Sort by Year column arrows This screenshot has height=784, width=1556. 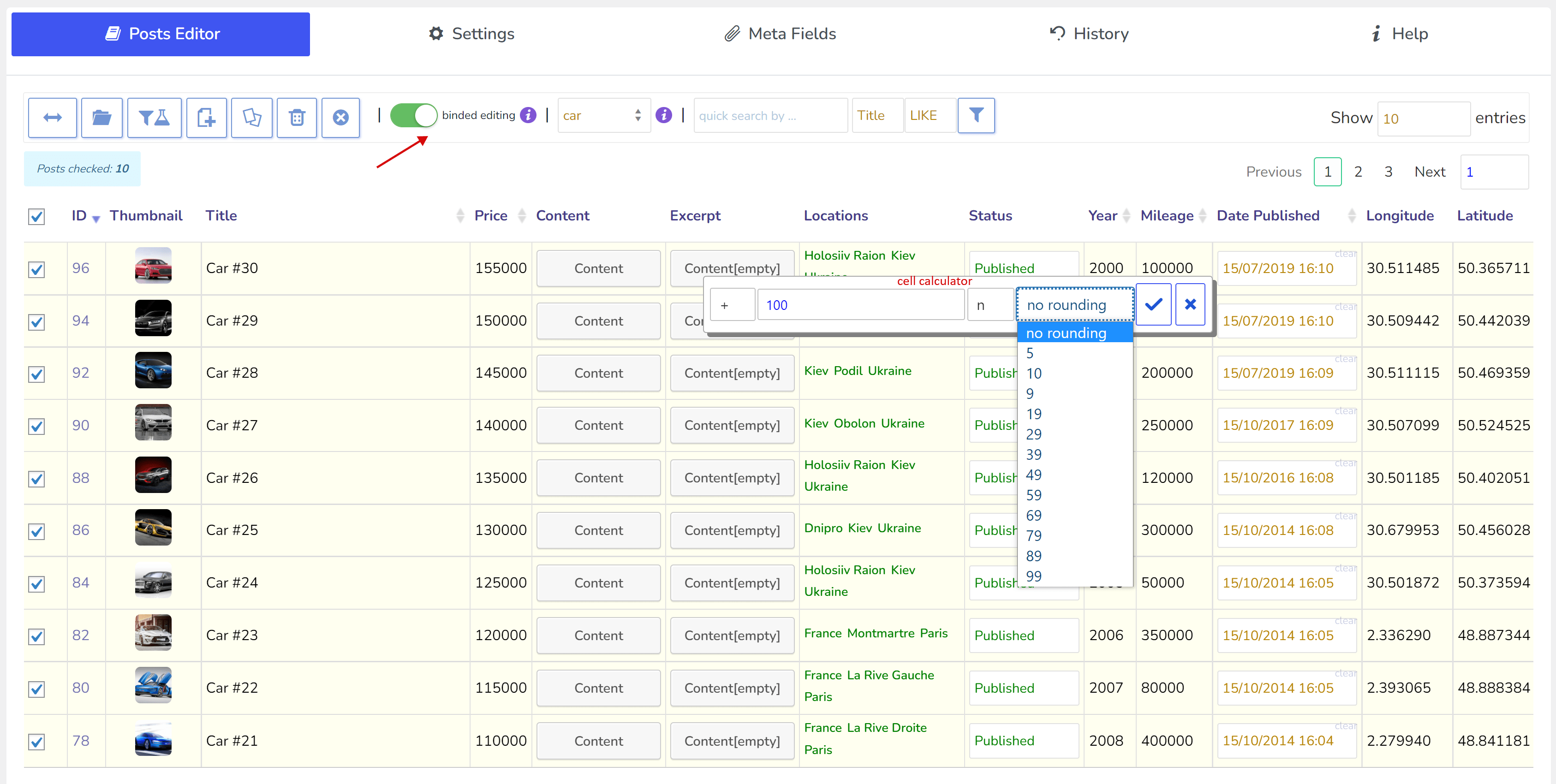[x=1126, y=216]
